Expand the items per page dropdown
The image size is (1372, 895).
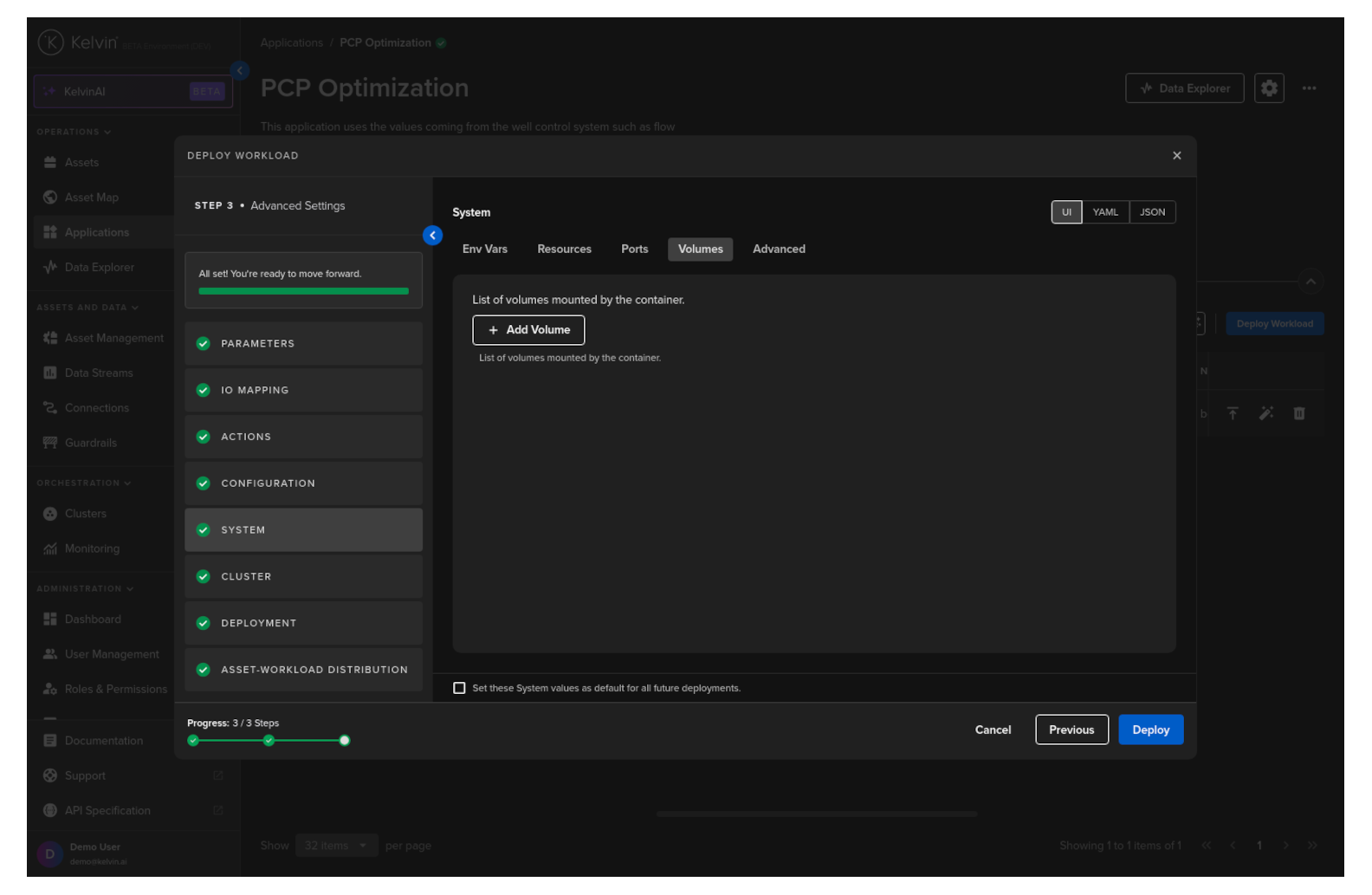[x=336, y=846]
